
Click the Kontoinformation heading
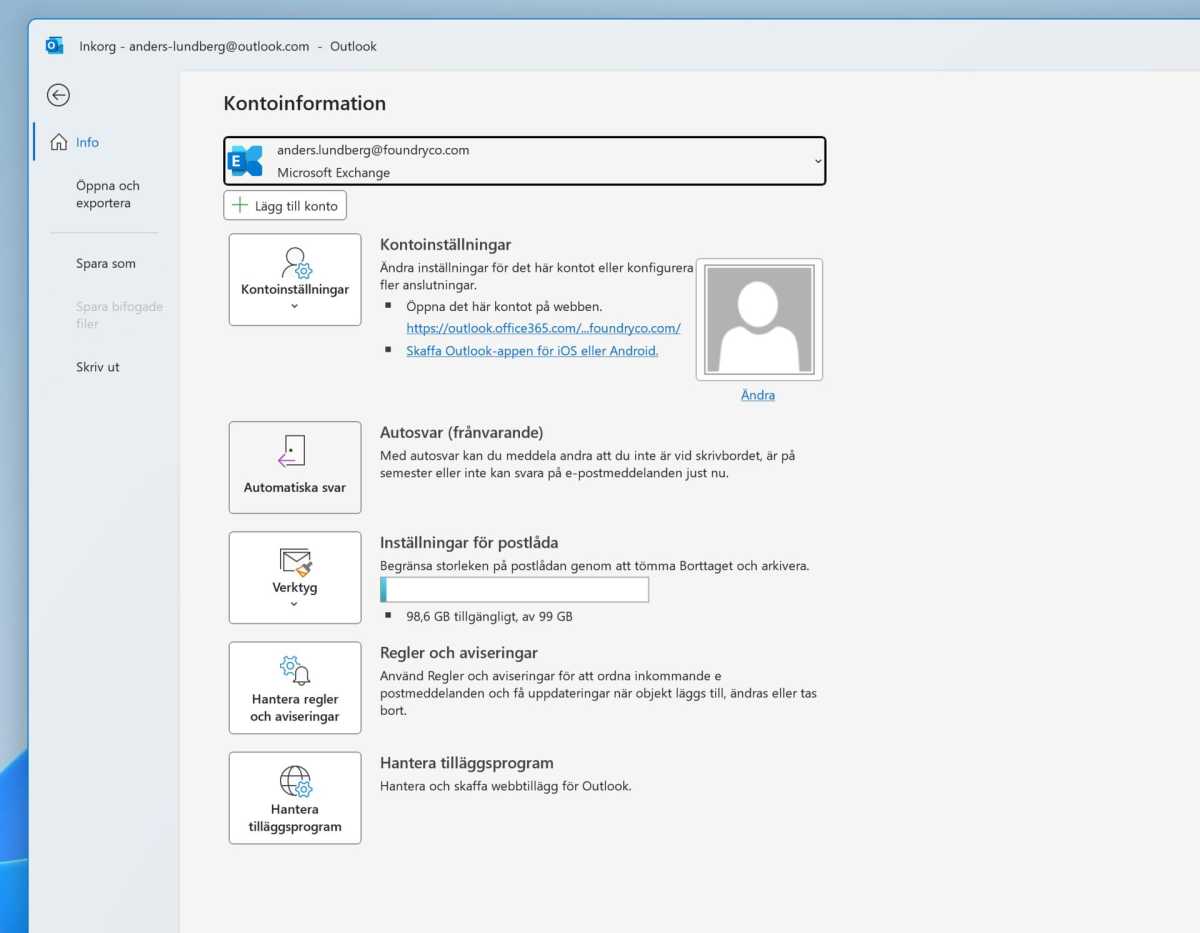pyautogui.click(x=305, y=104)
